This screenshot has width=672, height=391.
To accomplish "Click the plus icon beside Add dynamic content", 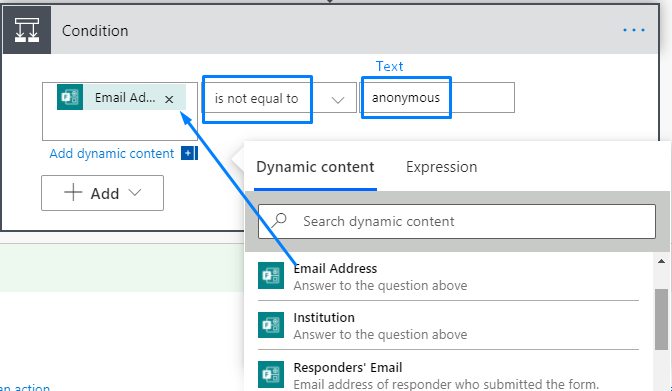I will pyautogui.click(x=187, y=153).
